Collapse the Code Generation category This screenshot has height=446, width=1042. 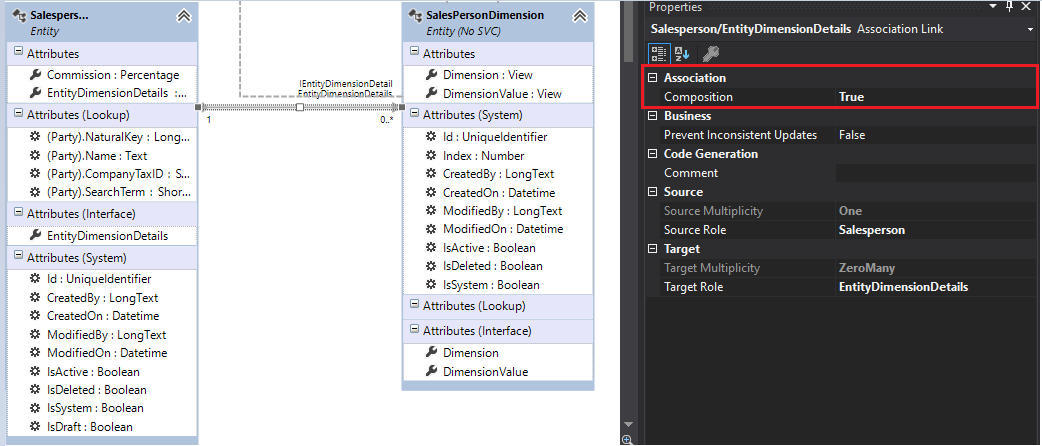click(653, 154)
